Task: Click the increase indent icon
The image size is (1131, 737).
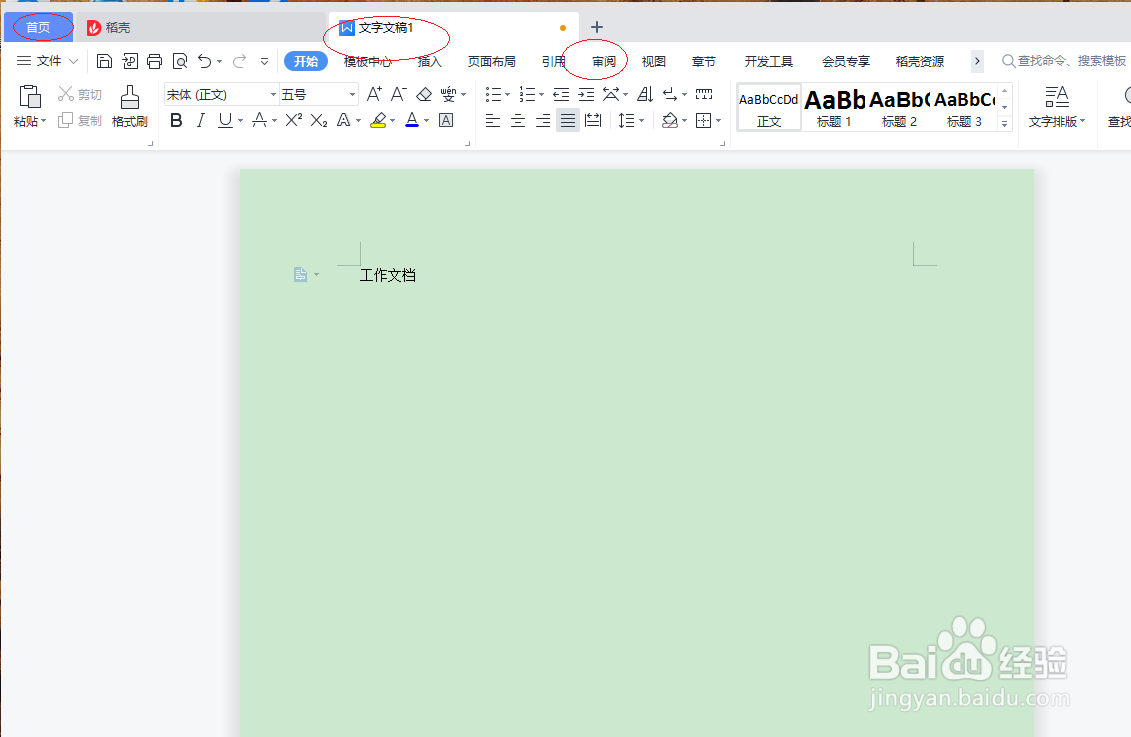Action: click(x=586, y=94)
